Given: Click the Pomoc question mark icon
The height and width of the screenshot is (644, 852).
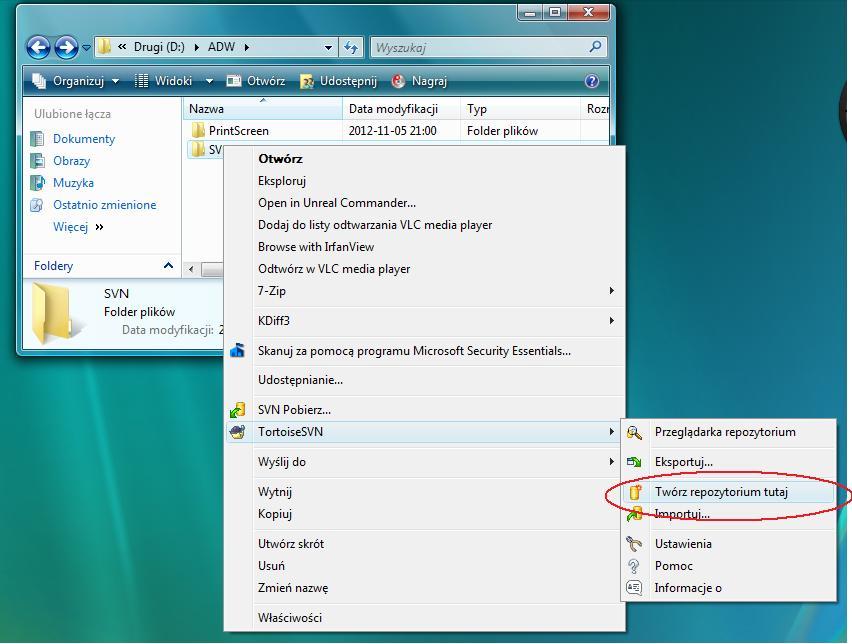Looking at the screenshot, I should click(634, 566).
